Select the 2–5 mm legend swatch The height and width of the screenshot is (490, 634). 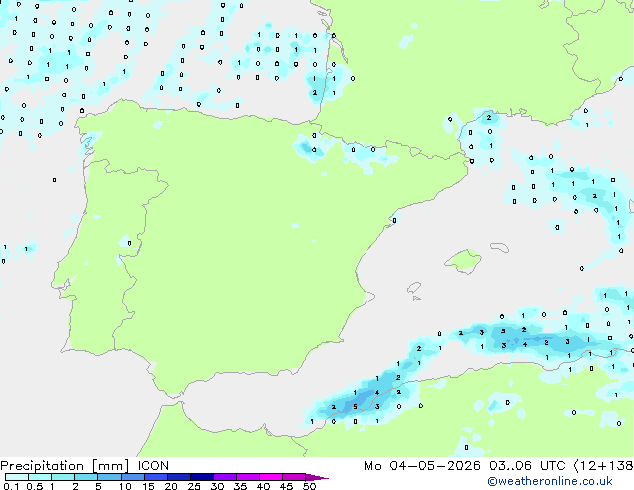(86, 477)
